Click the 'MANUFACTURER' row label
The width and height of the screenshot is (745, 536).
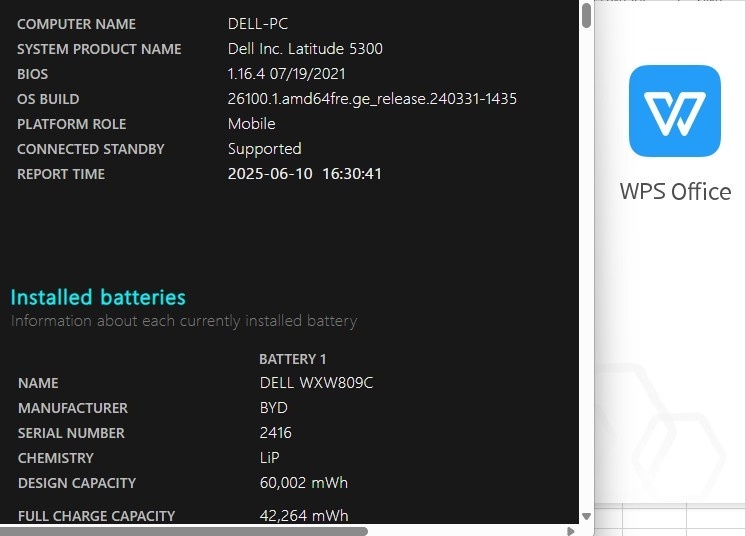coord(73,408)
